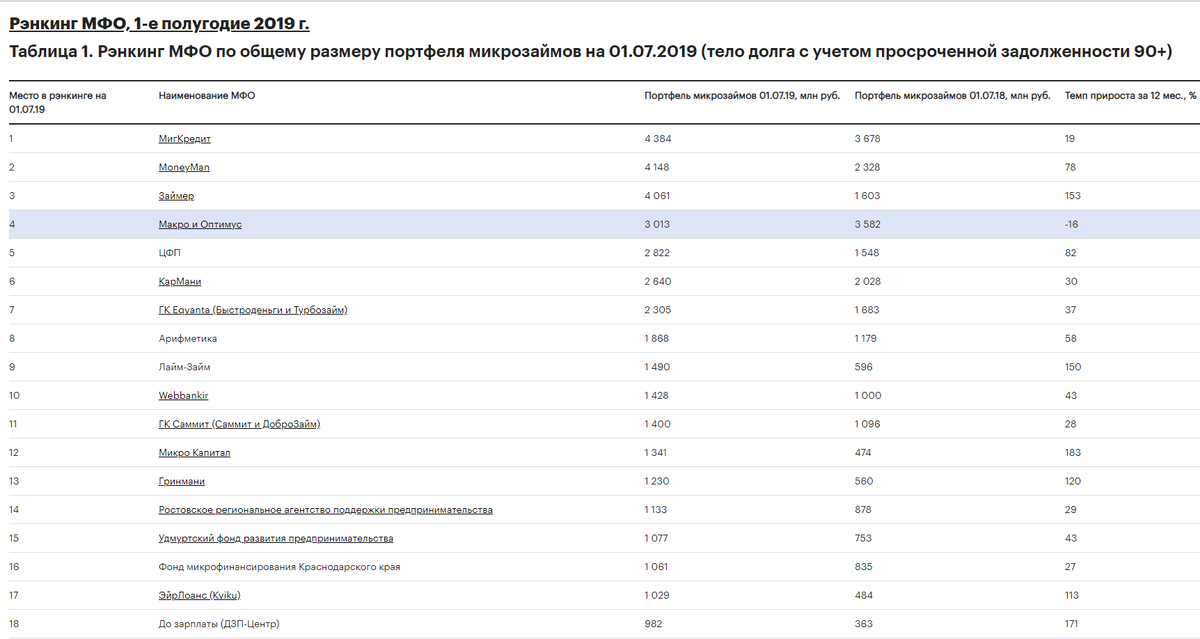
Task: Click 'Темп прироста за 12 мес., %' header
Action: point(1130,95)
